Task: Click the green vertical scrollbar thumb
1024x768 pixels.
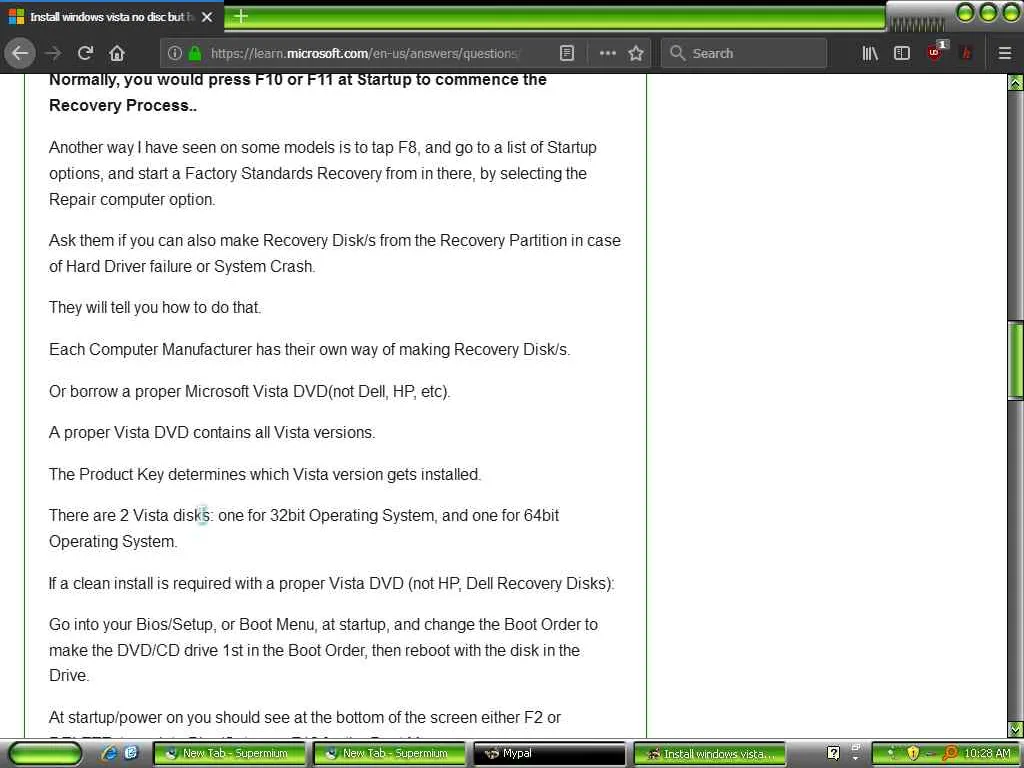Action: click(1016, 360)
